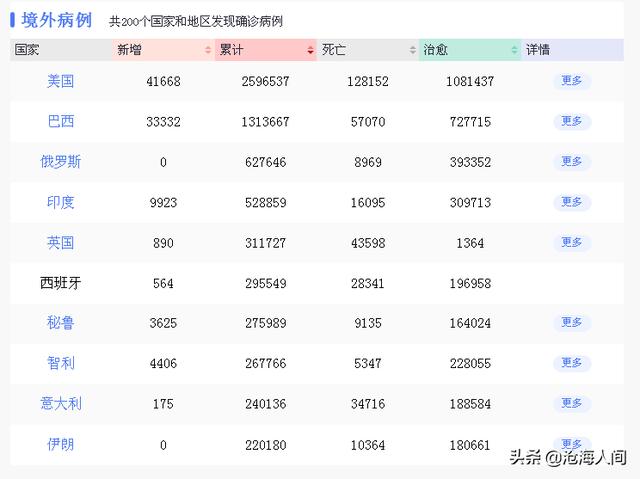The width and height of the screenshot is (640, 479).
Task: Sort by 新增 column arrows
Action: coord(208,50)
